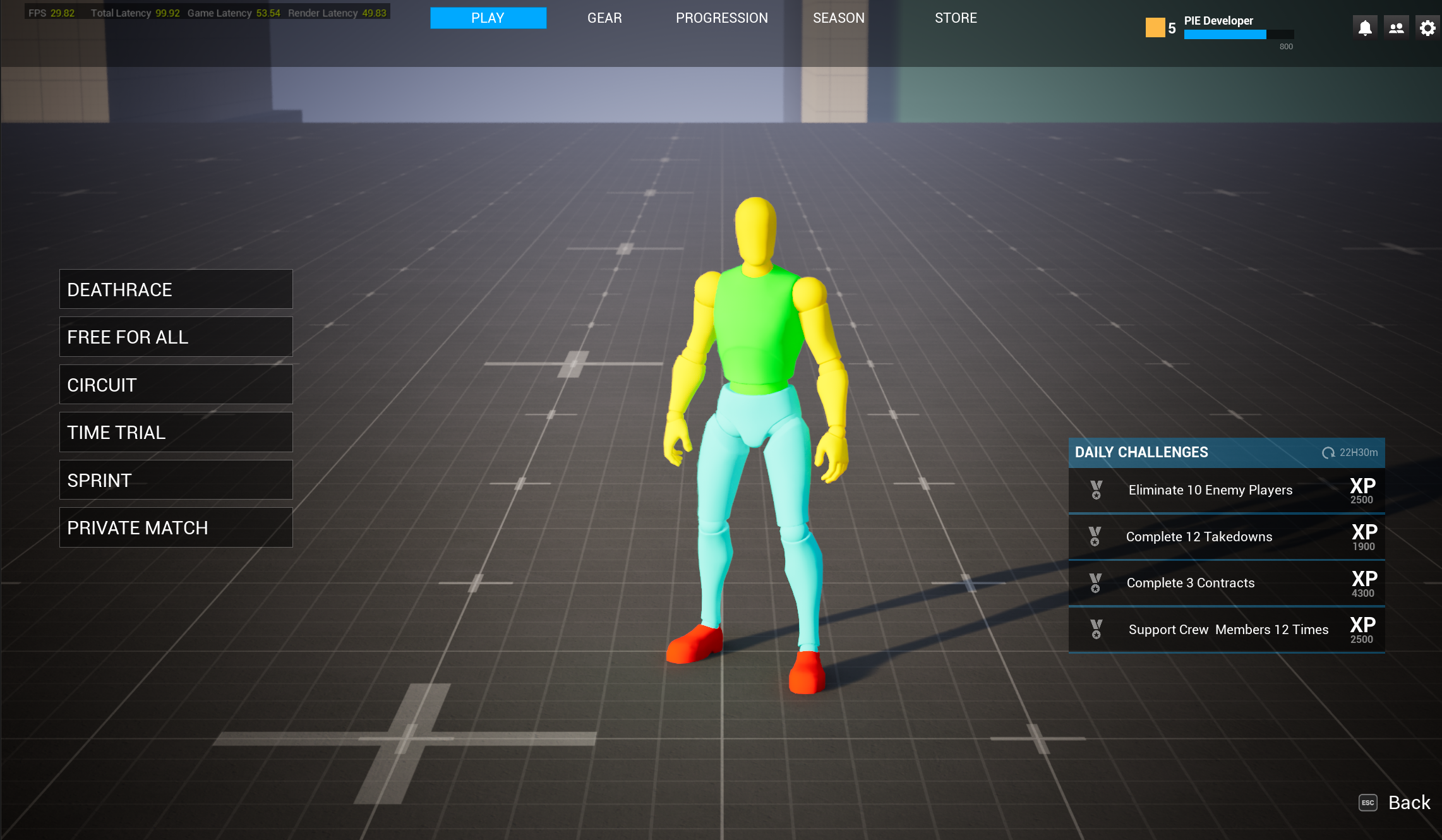Click the ESC key icon next to Back
The width and height of the screenshot is (1442, 840).
click(x=1368, y=803)
